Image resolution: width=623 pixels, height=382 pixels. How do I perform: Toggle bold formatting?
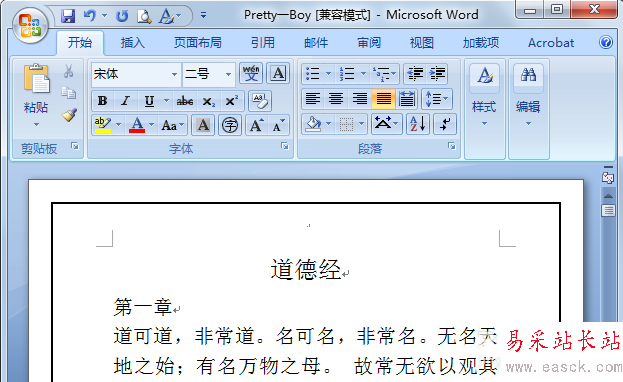click(x=103, y=101)
